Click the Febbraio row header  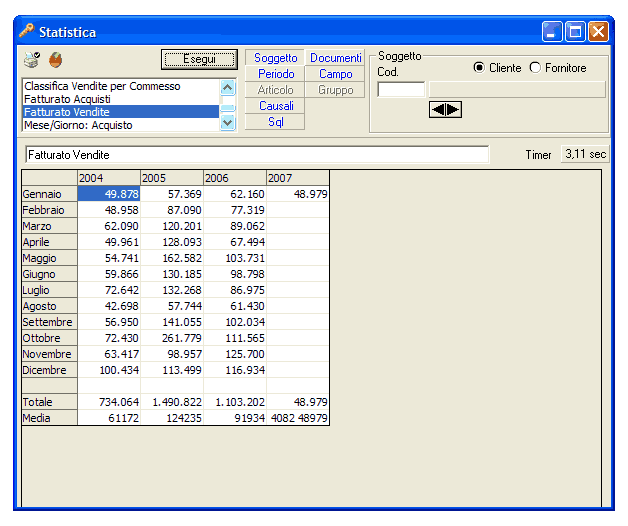pos(49,210)
